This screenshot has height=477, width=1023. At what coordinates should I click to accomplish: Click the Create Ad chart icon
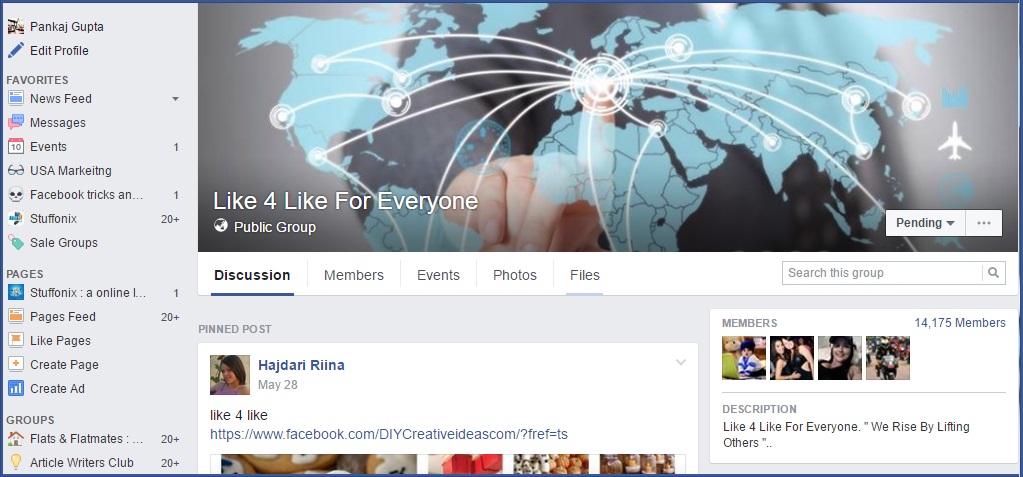point(16,389)
